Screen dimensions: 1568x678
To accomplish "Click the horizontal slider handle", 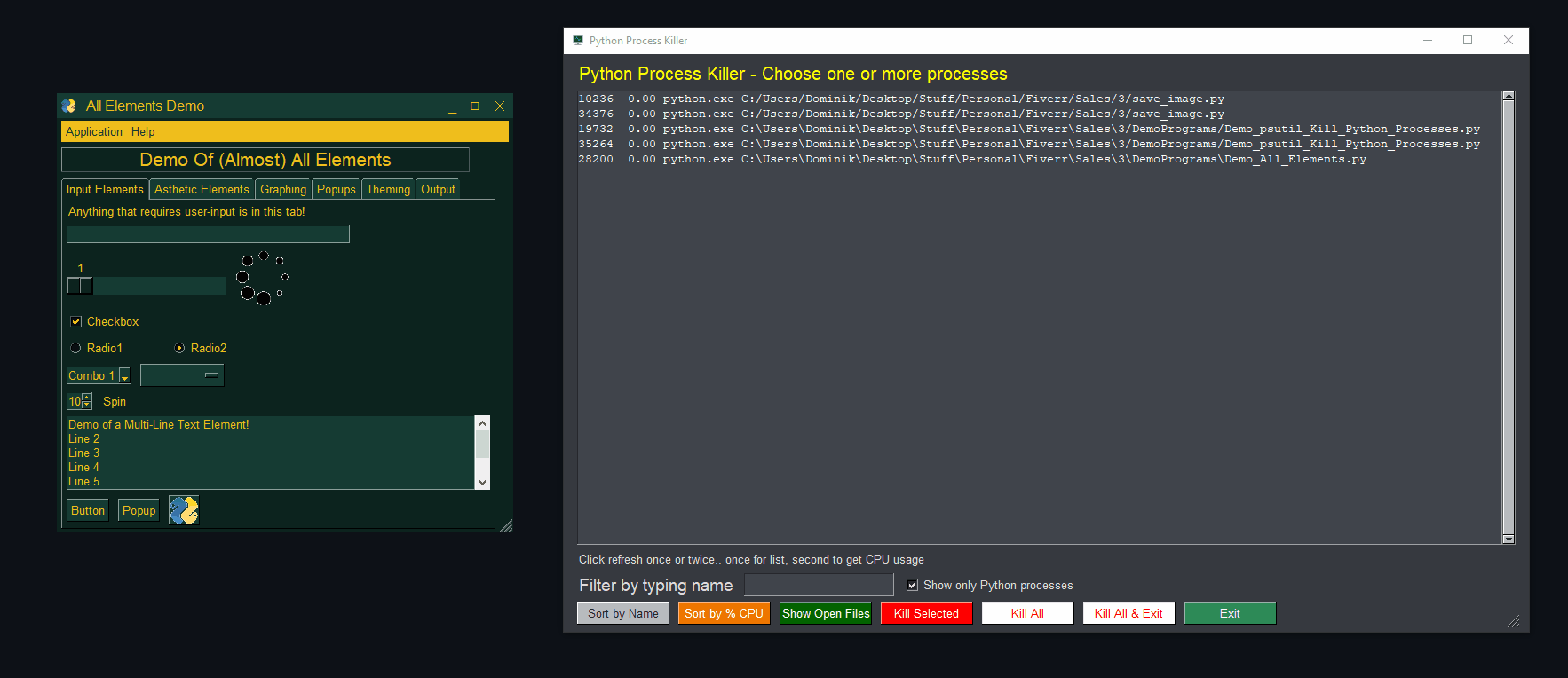I will point(80,286).
